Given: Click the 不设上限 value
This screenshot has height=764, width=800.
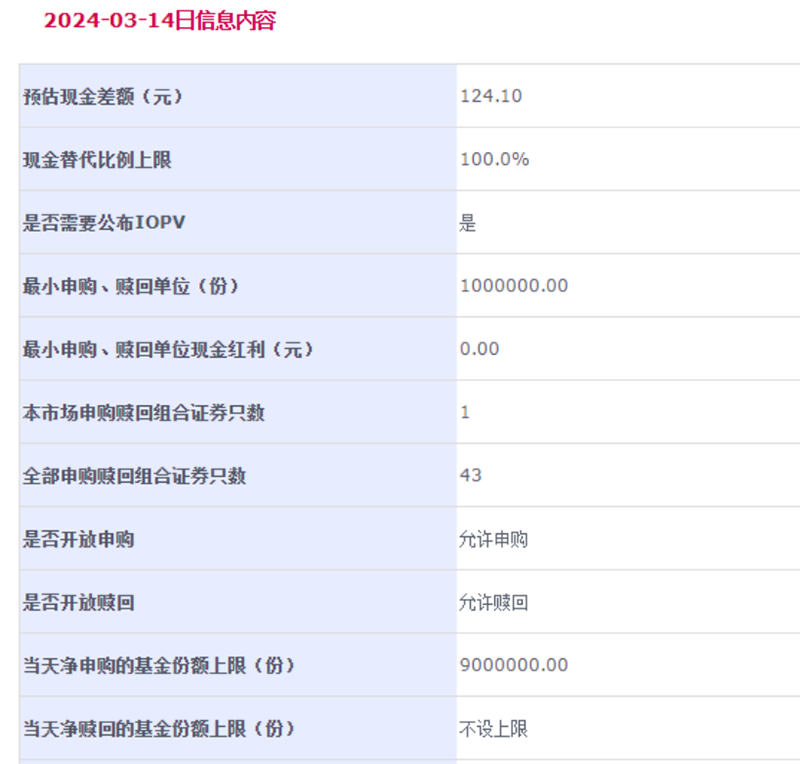Looking at the screenshot, I should coord(493,729).
